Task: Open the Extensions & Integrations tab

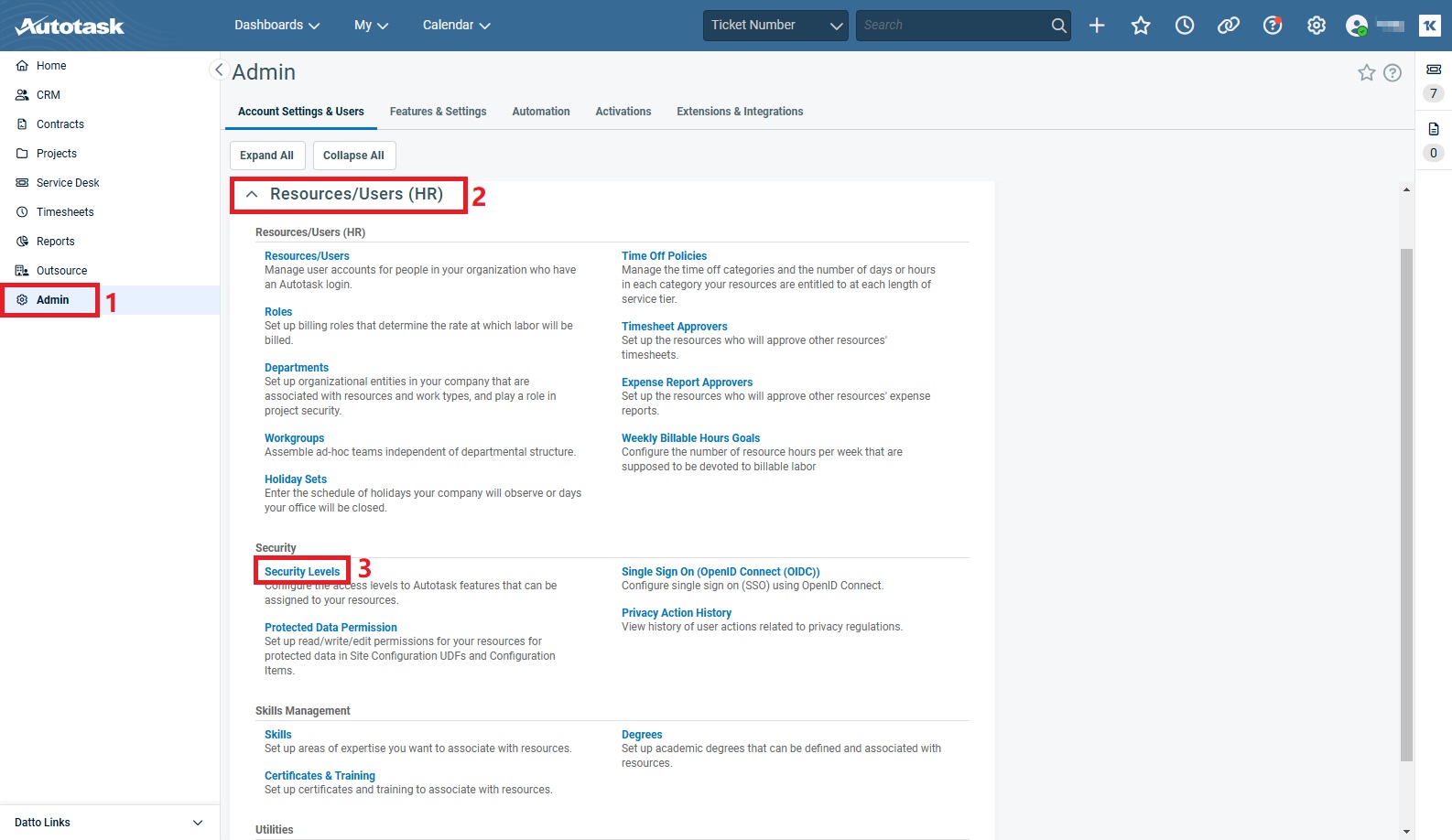Action: coord(740,112)
